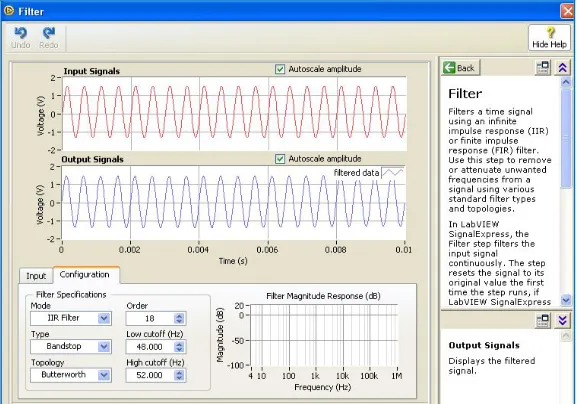580x404 pixels.
Task: Click the Redo toolbar icon
Action: 48,38
